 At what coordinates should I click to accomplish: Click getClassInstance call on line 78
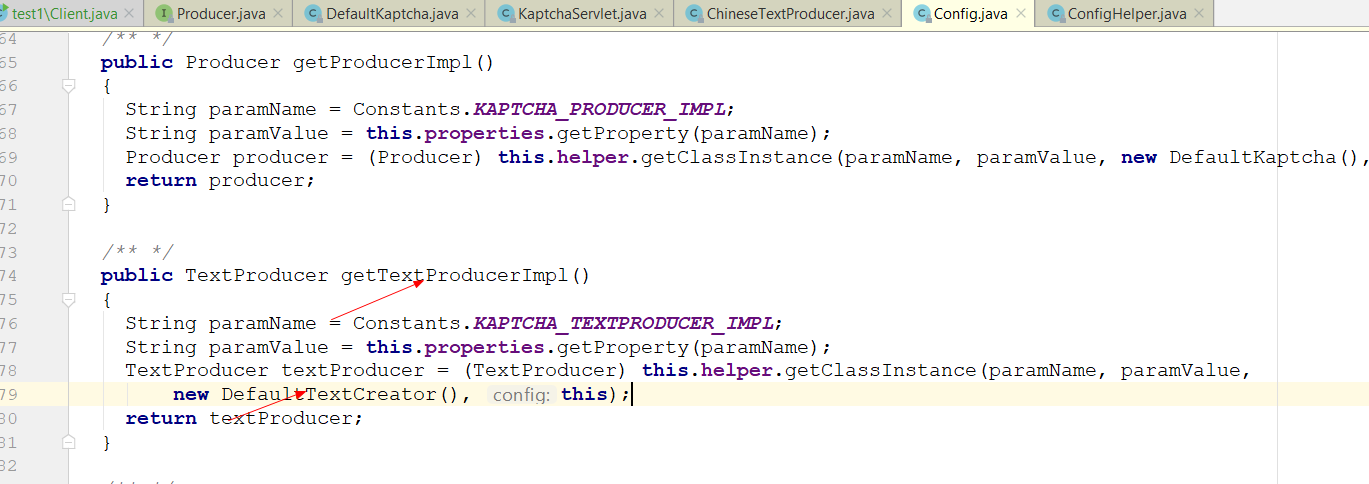point(880,371)
